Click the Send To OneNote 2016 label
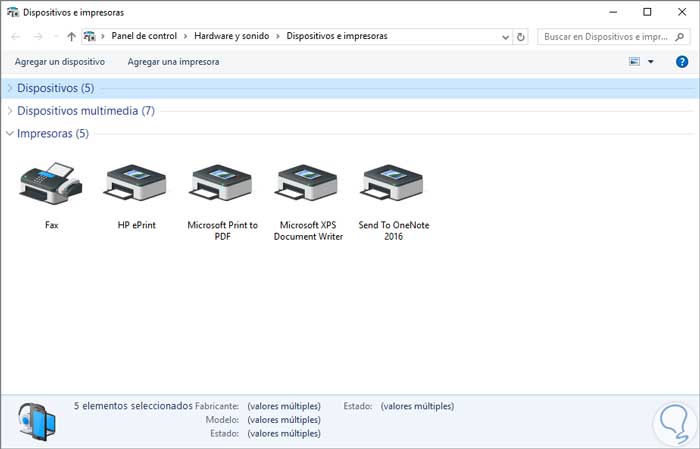Image resolution: width=700 pixels, height=449 pixels. point(394,231)
